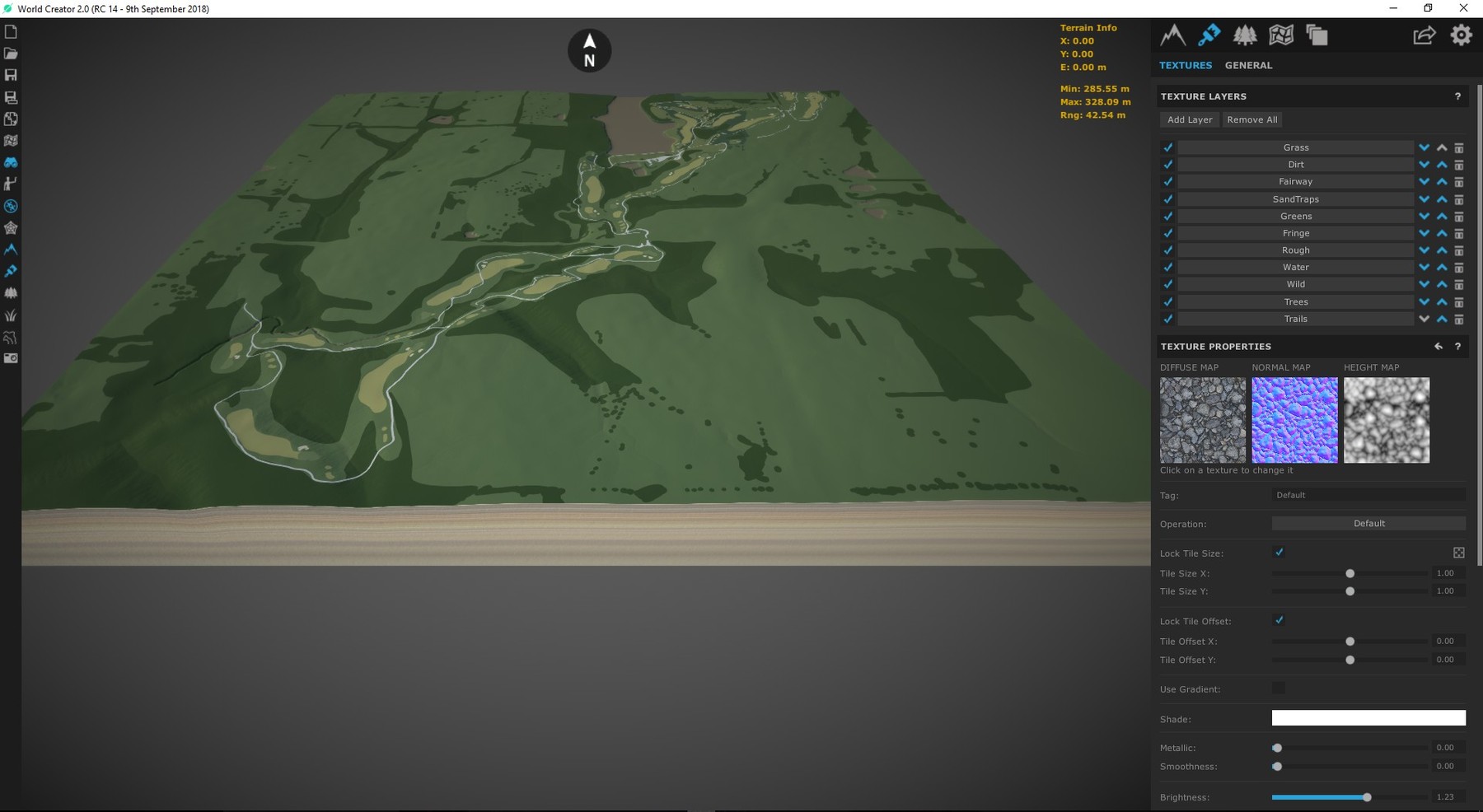This screenshot has height=812, width=1483.
Task: Open a project with the folder icon
Action: pyautogui.click(x=11, y=54)
